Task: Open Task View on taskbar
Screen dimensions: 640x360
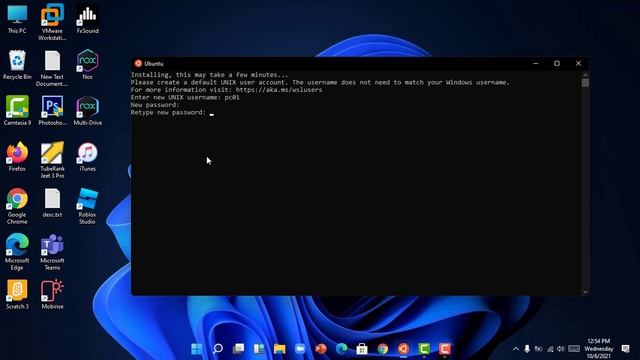Action: point(238,349)
